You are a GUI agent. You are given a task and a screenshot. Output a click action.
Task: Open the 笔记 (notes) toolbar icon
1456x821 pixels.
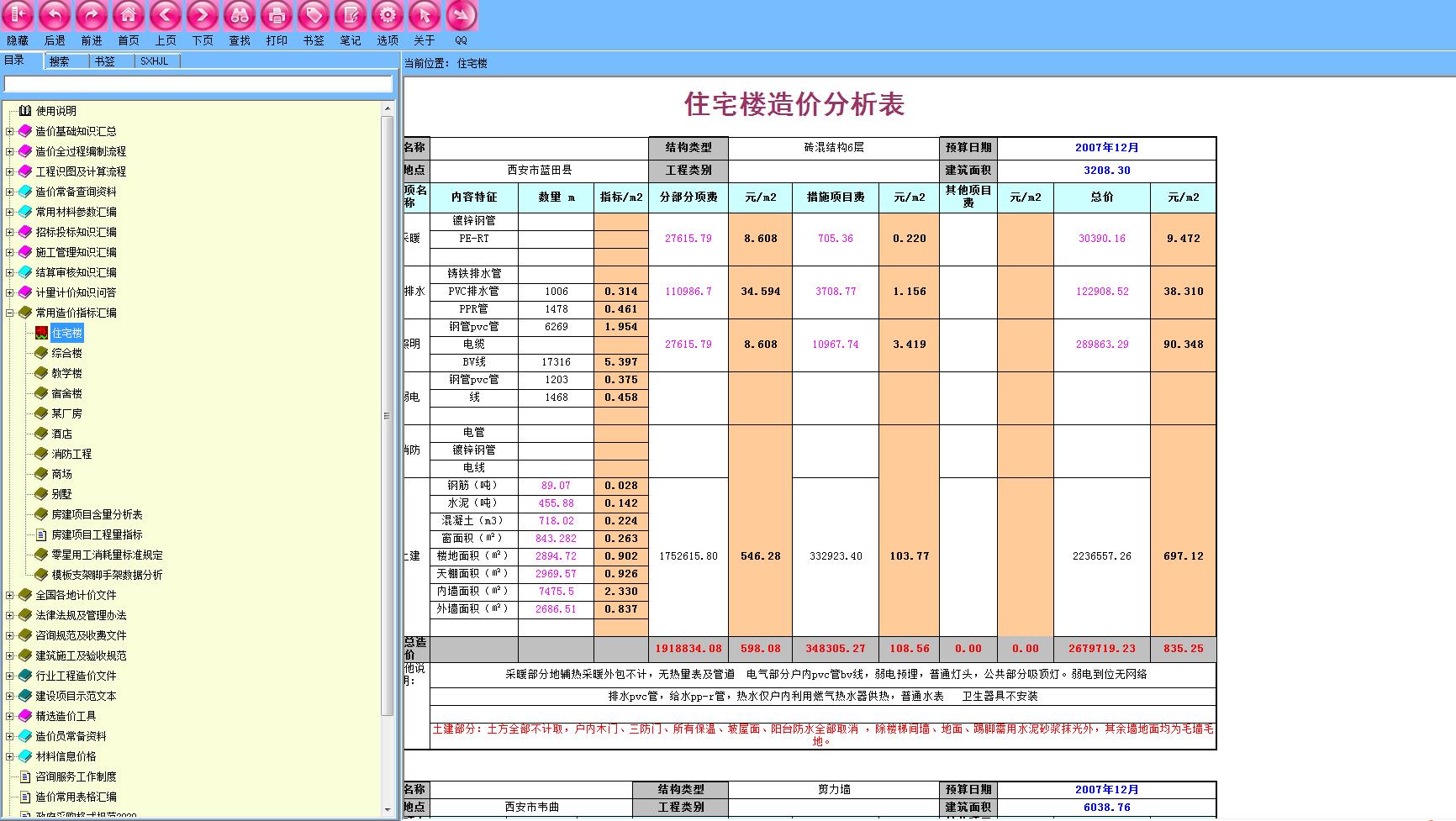(x=351, y=16)
